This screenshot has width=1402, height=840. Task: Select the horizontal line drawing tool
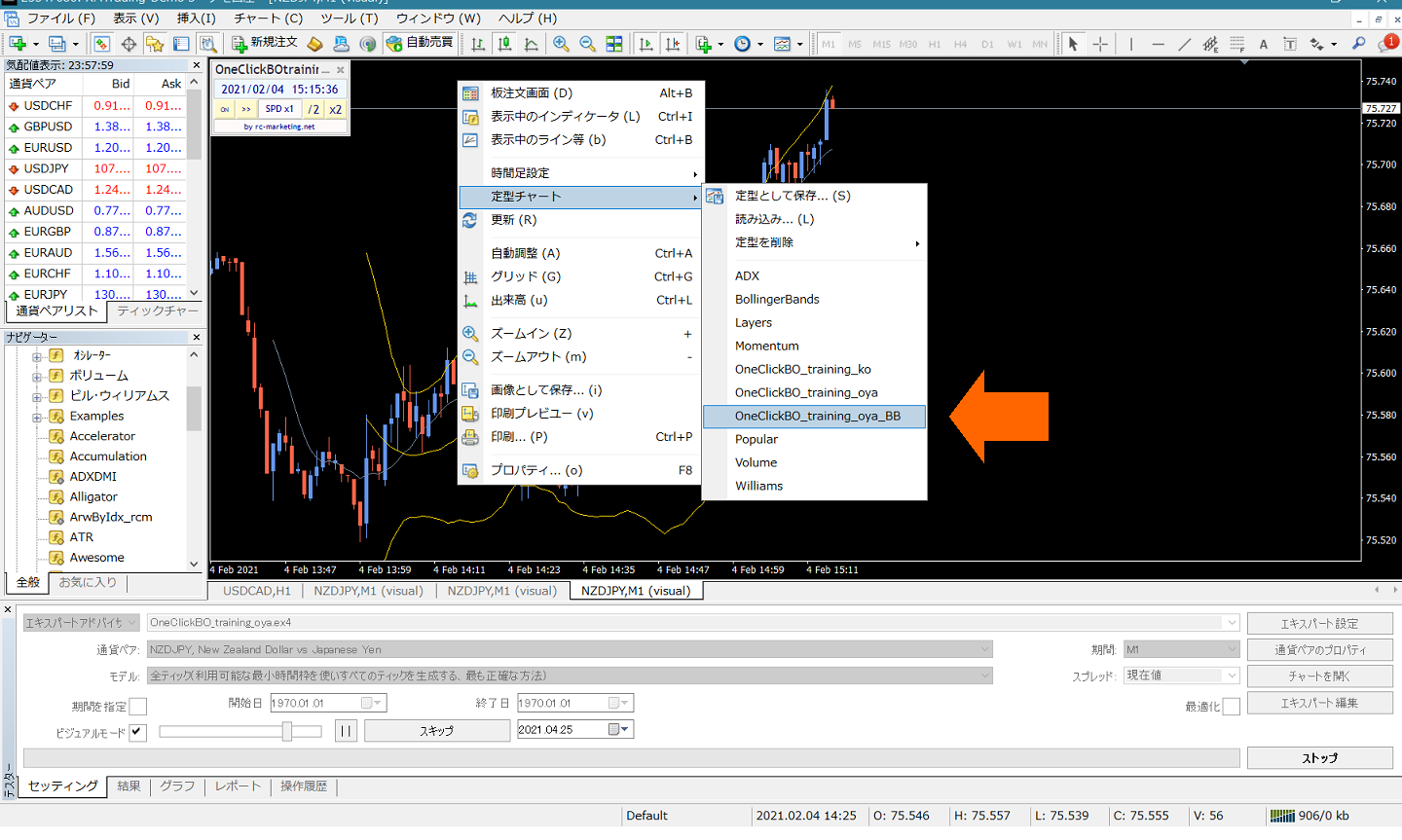[1158, 44]
